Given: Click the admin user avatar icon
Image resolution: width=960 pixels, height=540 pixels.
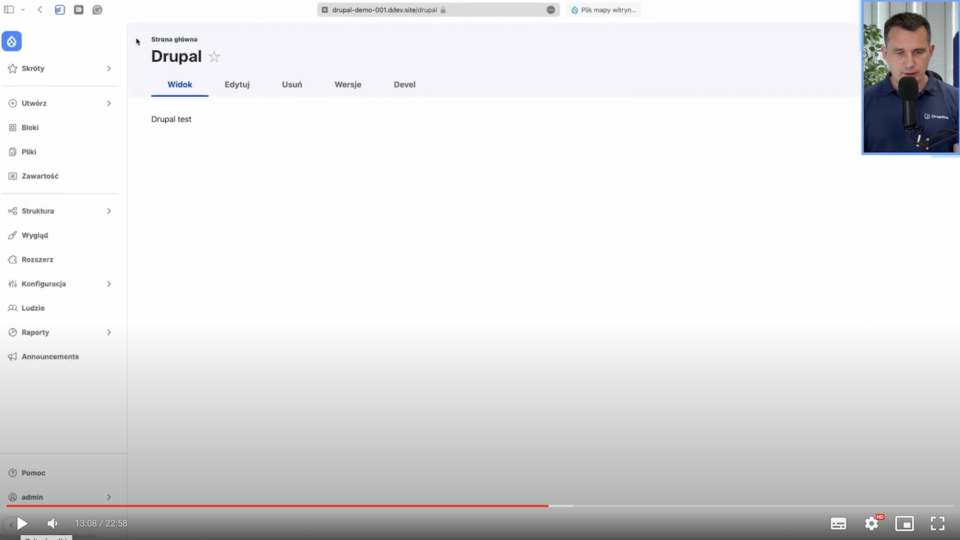Looking at the screenshot, I should 12,497.
